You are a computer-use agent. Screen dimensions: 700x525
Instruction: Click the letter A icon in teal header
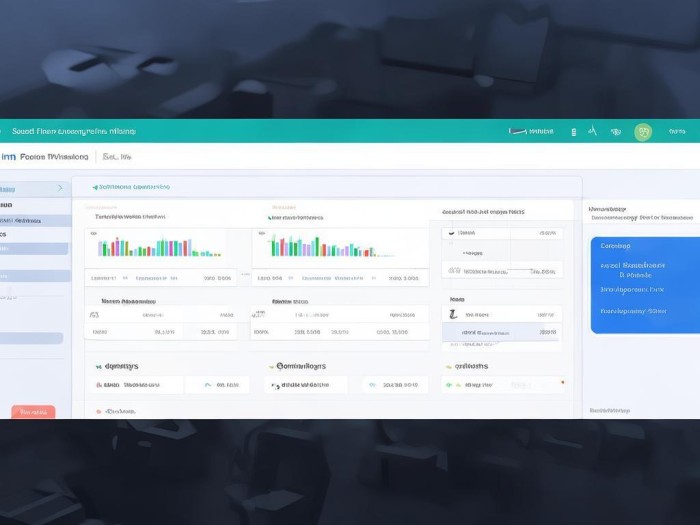592,131
